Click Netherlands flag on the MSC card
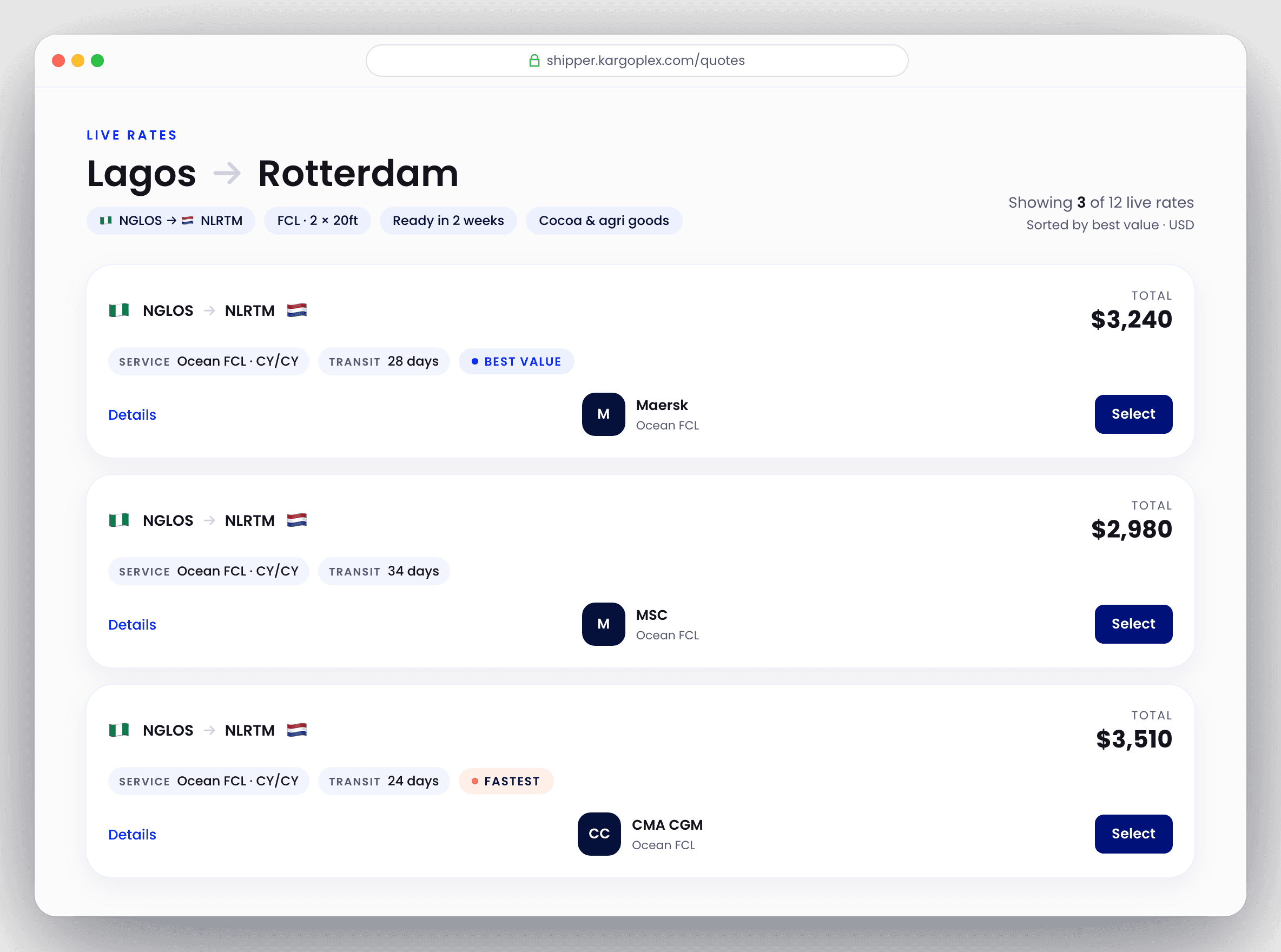 click(297, 520)
